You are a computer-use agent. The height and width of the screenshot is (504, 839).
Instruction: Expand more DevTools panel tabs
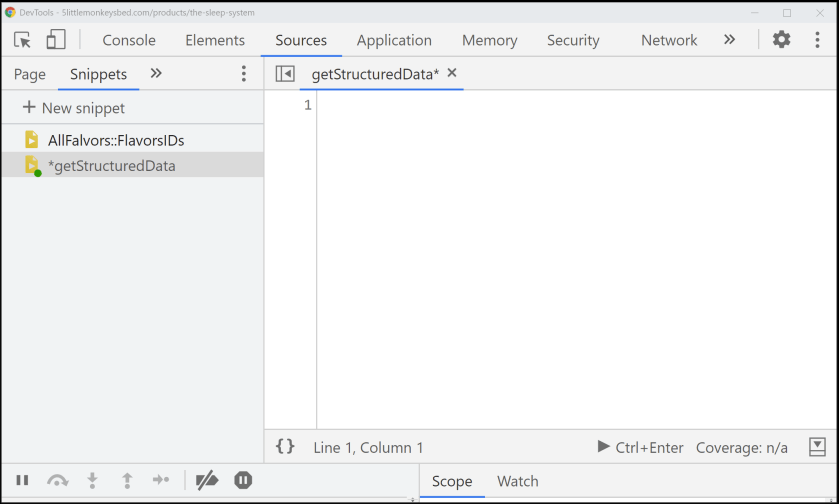729,40
